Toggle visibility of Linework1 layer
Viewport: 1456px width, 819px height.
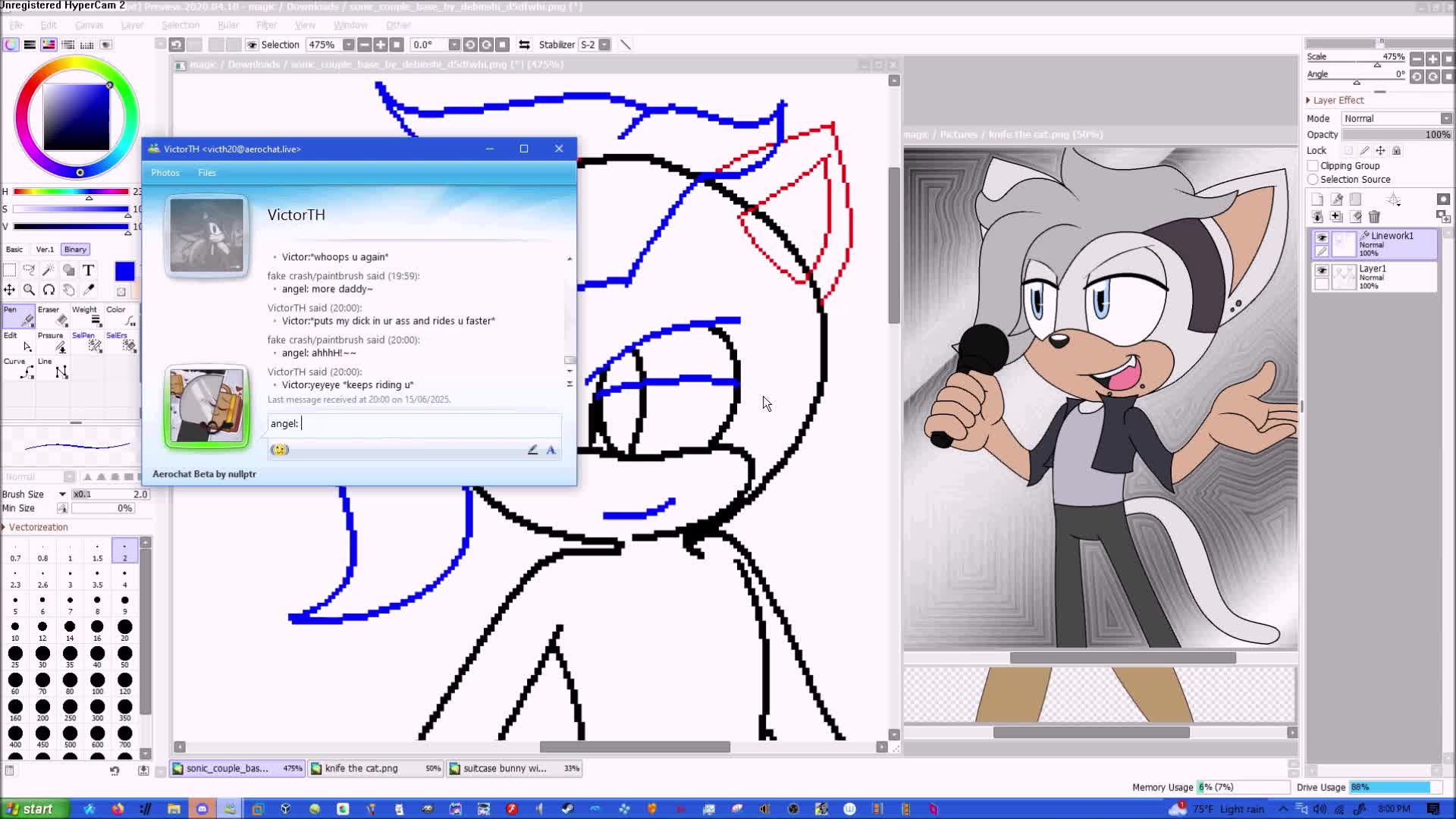1322,237
